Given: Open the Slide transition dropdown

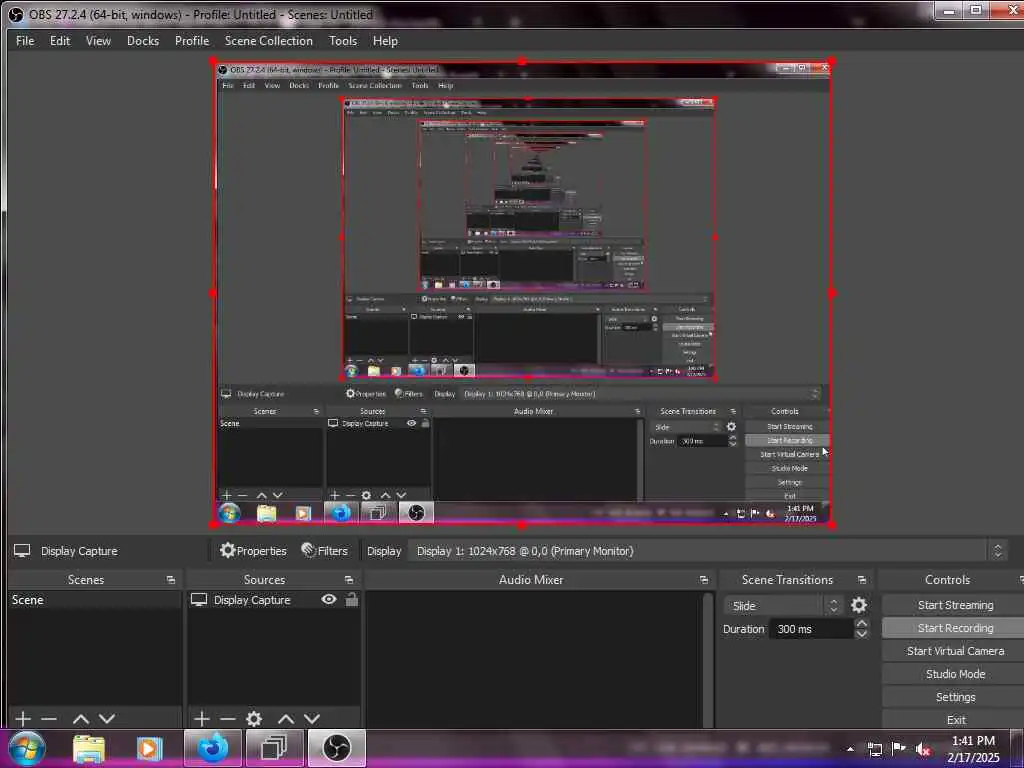Looking at the screenshot, I should coord(783,605).
